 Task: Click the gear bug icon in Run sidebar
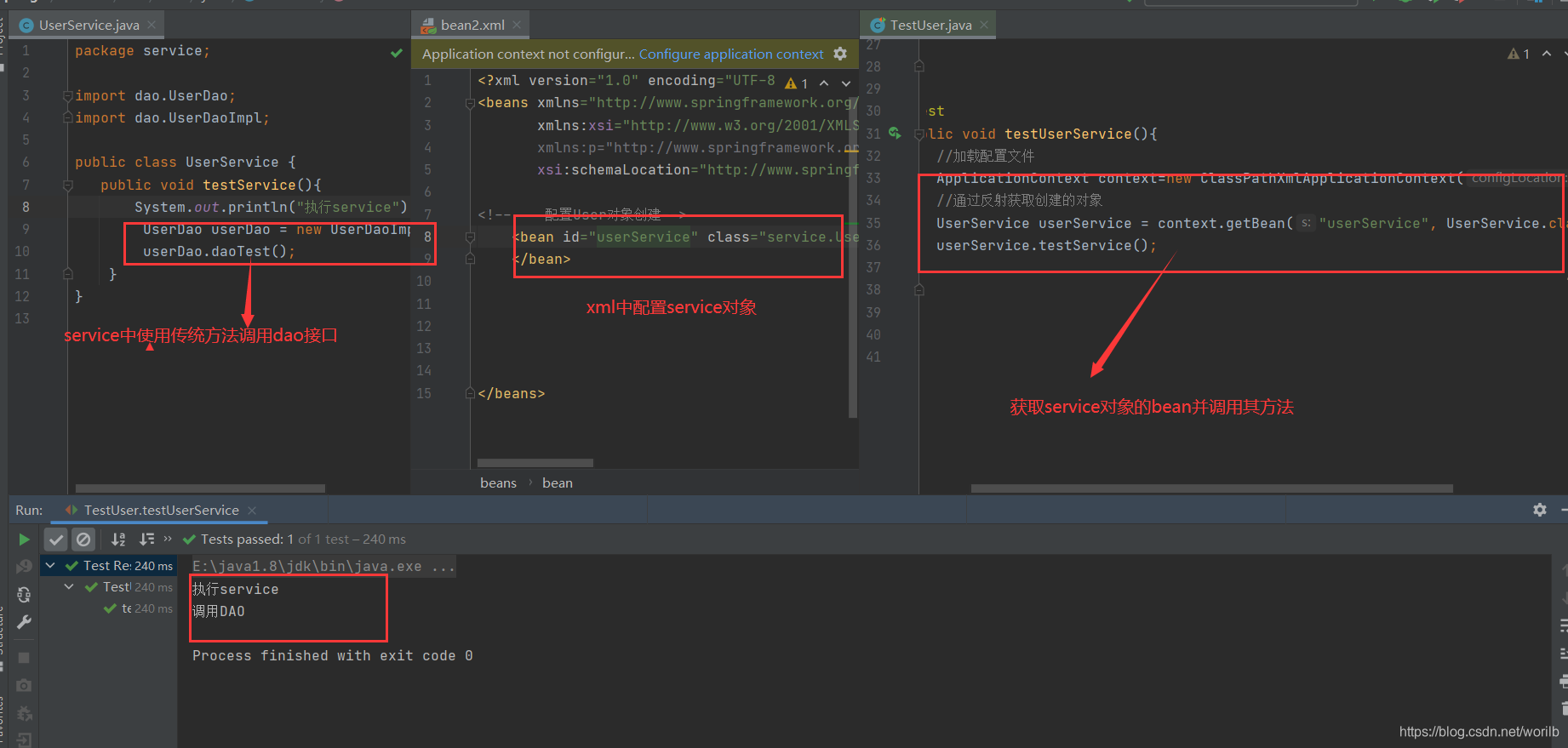click(x=24, y=713)
